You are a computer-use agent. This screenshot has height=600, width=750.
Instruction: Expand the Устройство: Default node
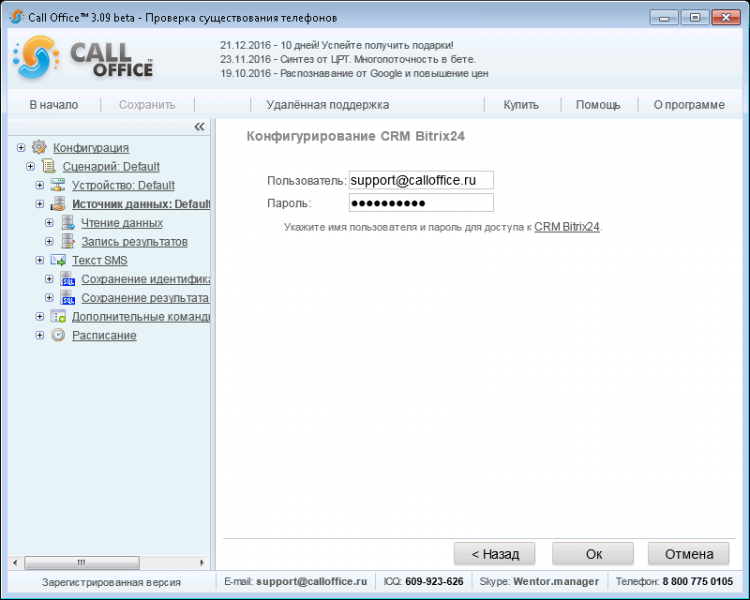(40, 185)
